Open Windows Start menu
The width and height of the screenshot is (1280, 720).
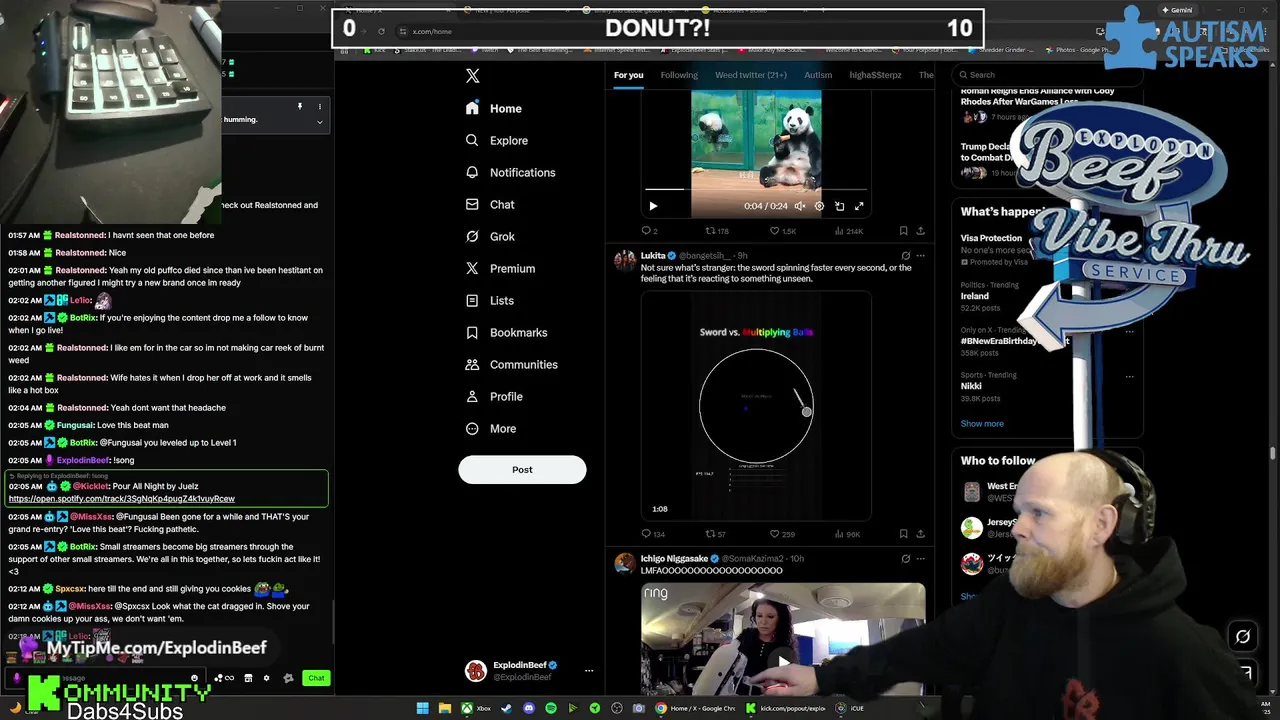pyautogui.click(x=422, y=708)
